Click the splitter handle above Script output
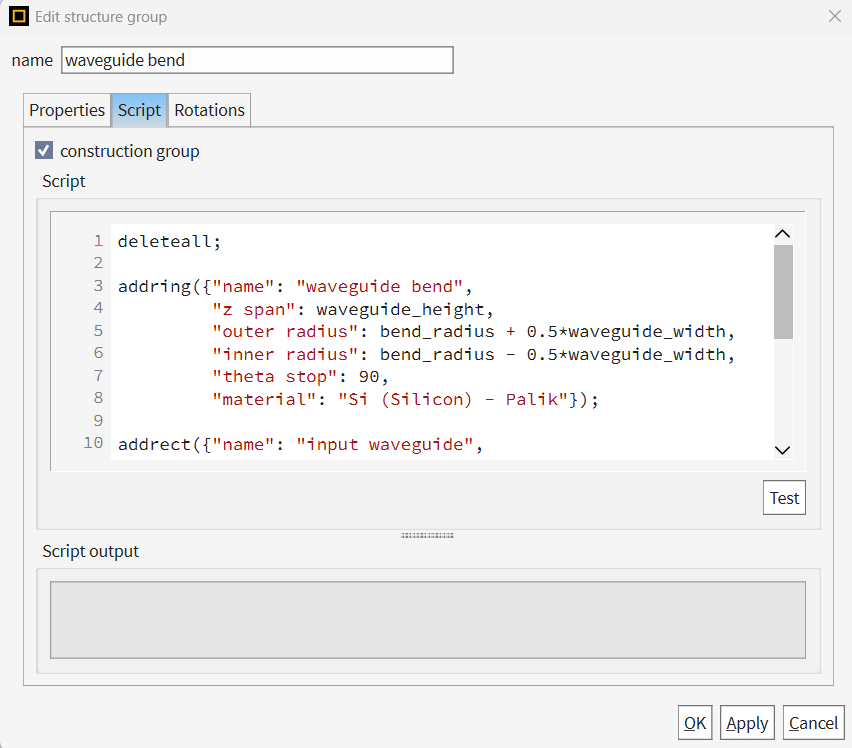The image size is (852, 748). pos(427,536)
